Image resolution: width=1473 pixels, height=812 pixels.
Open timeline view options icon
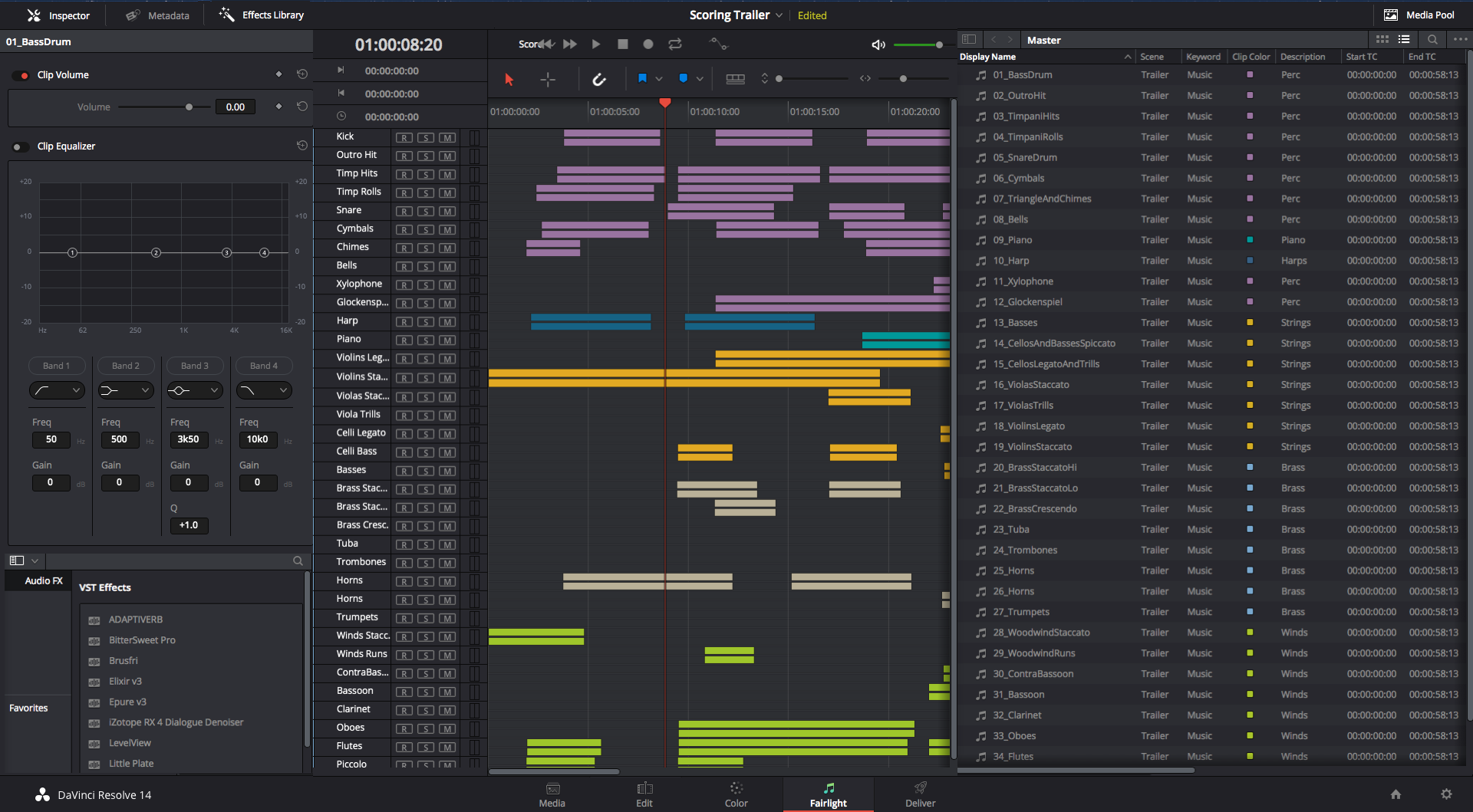click(735, 79)
